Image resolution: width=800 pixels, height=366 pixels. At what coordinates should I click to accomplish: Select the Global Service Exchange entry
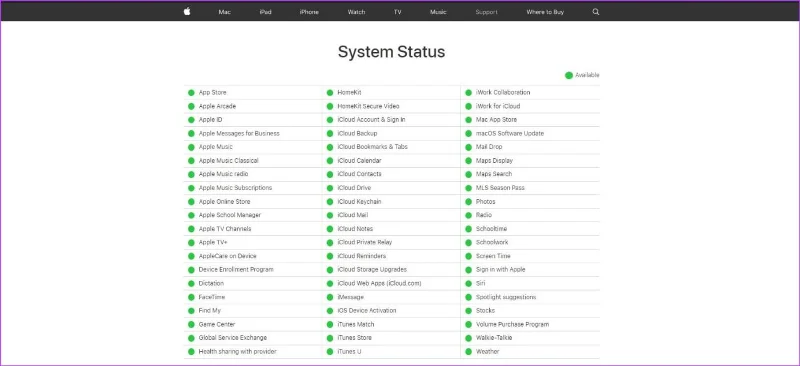click(233, 338)
